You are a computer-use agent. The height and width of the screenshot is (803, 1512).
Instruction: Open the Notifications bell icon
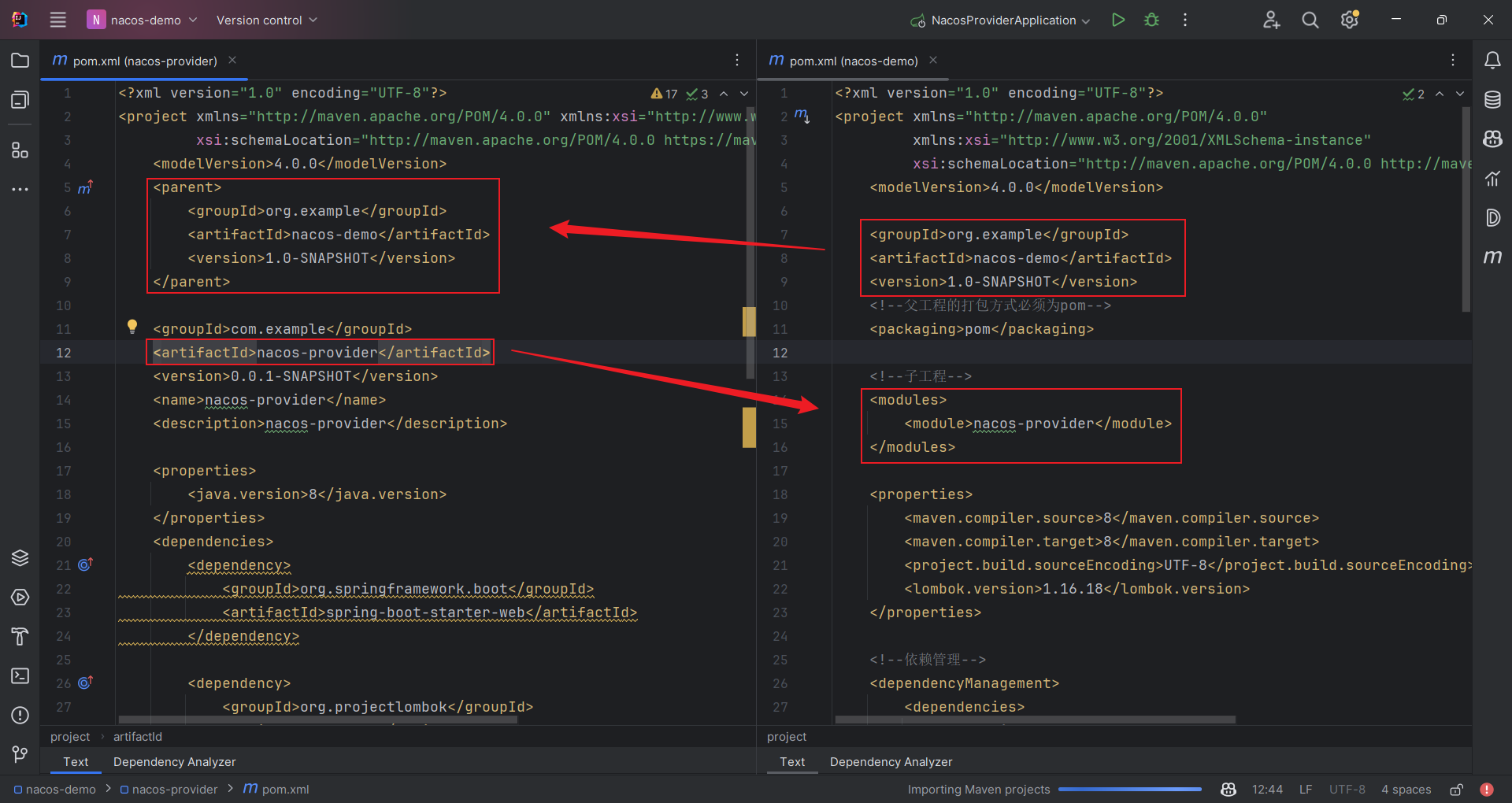(1492, 61)
